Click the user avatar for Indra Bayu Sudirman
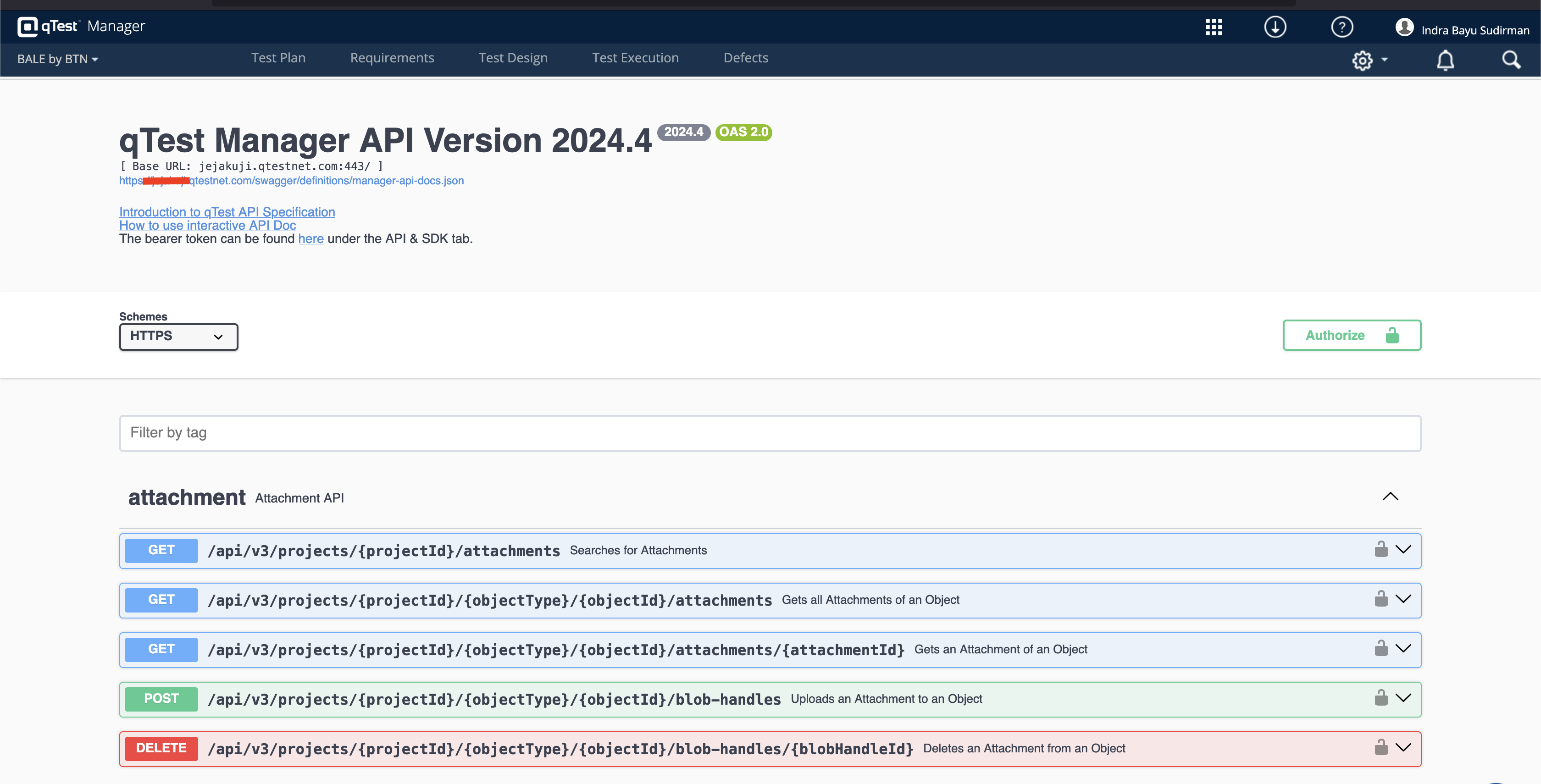 click(1406, 27)
